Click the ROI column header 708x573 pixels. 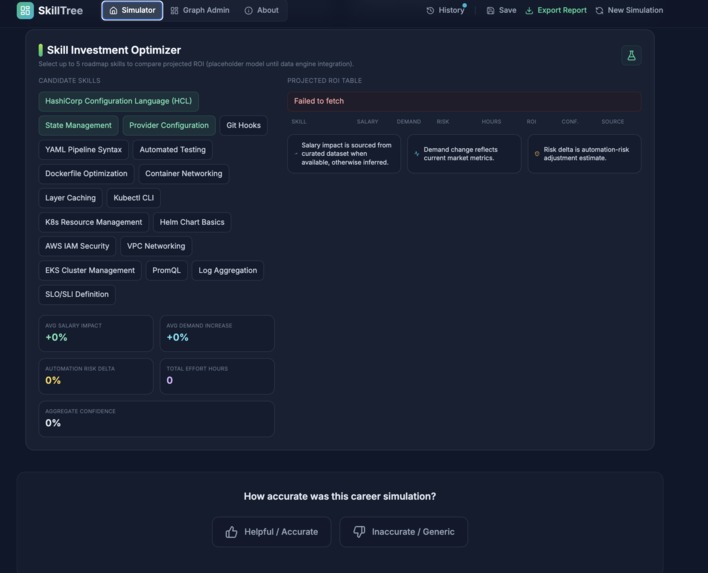[531, 121]
